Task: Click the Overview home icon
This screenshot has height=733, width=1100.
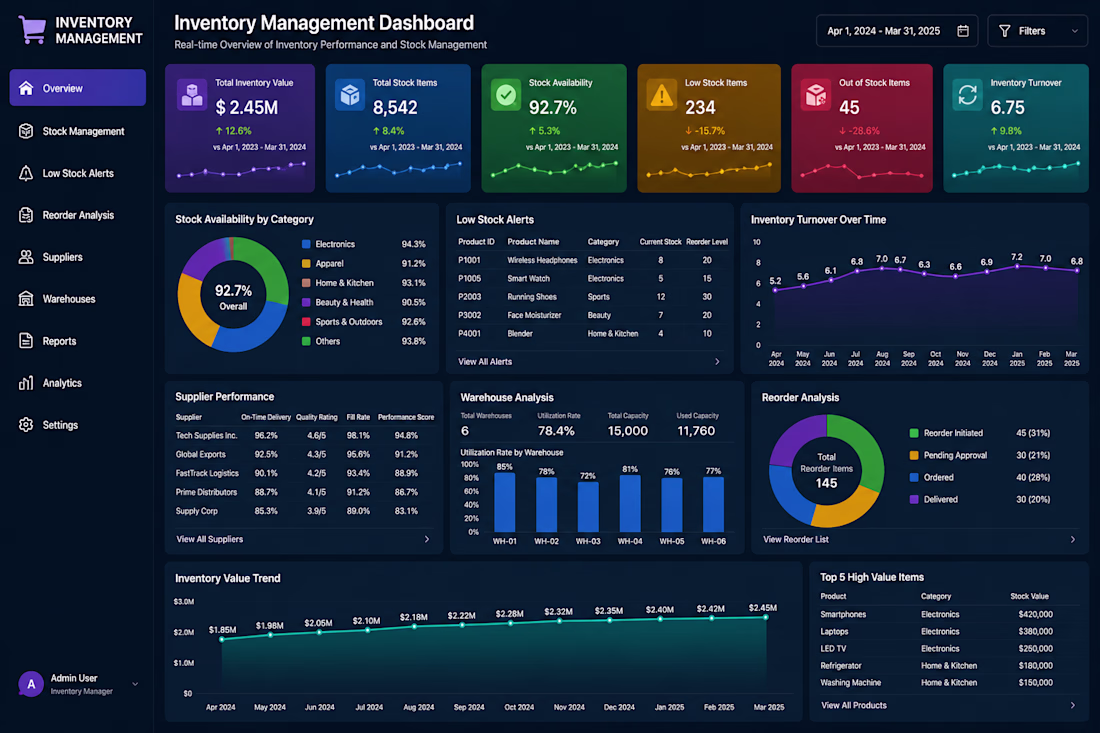Action: coord(26,88)
